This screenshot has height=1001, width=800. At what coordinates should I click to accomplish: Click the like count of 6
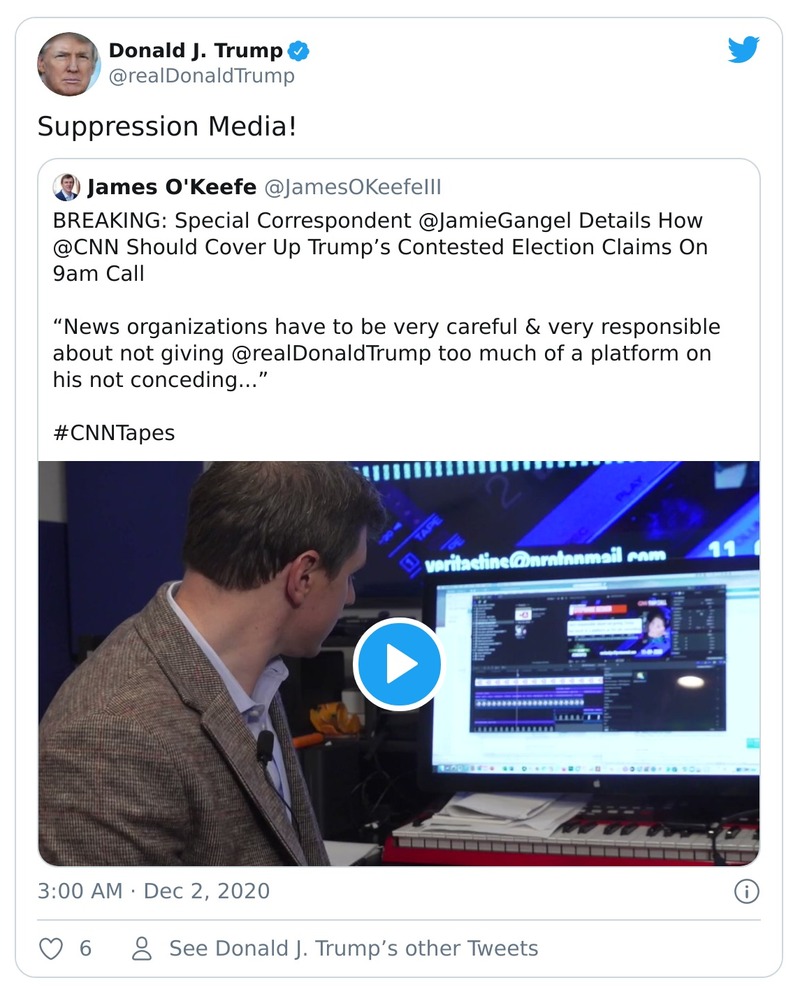pos(86,948)
